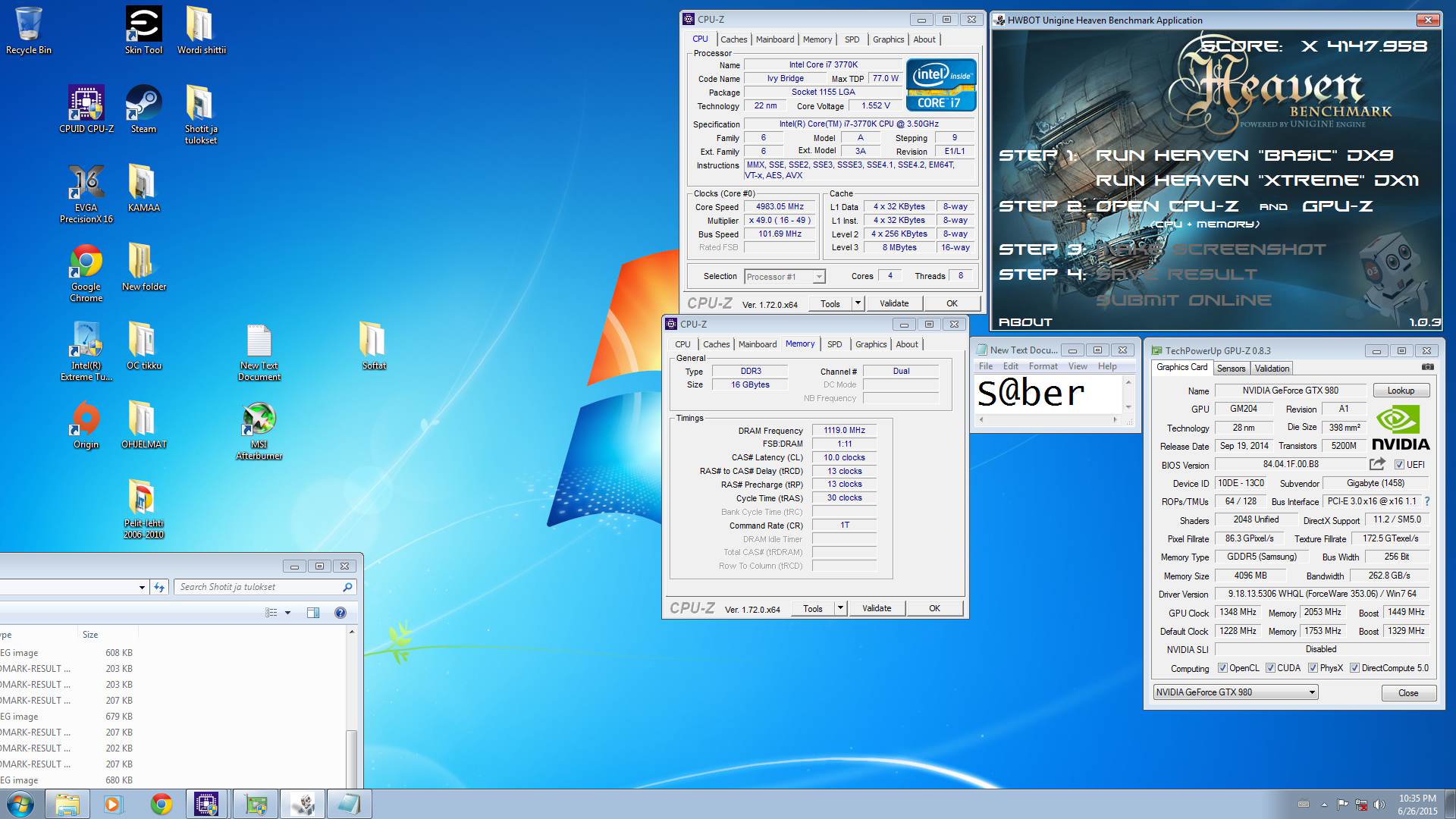The height and width of the screenshot is (819, 1456).
Task: Click SUBMIT ONLINE in Heaven app
Action: (x=1183, y=300)
